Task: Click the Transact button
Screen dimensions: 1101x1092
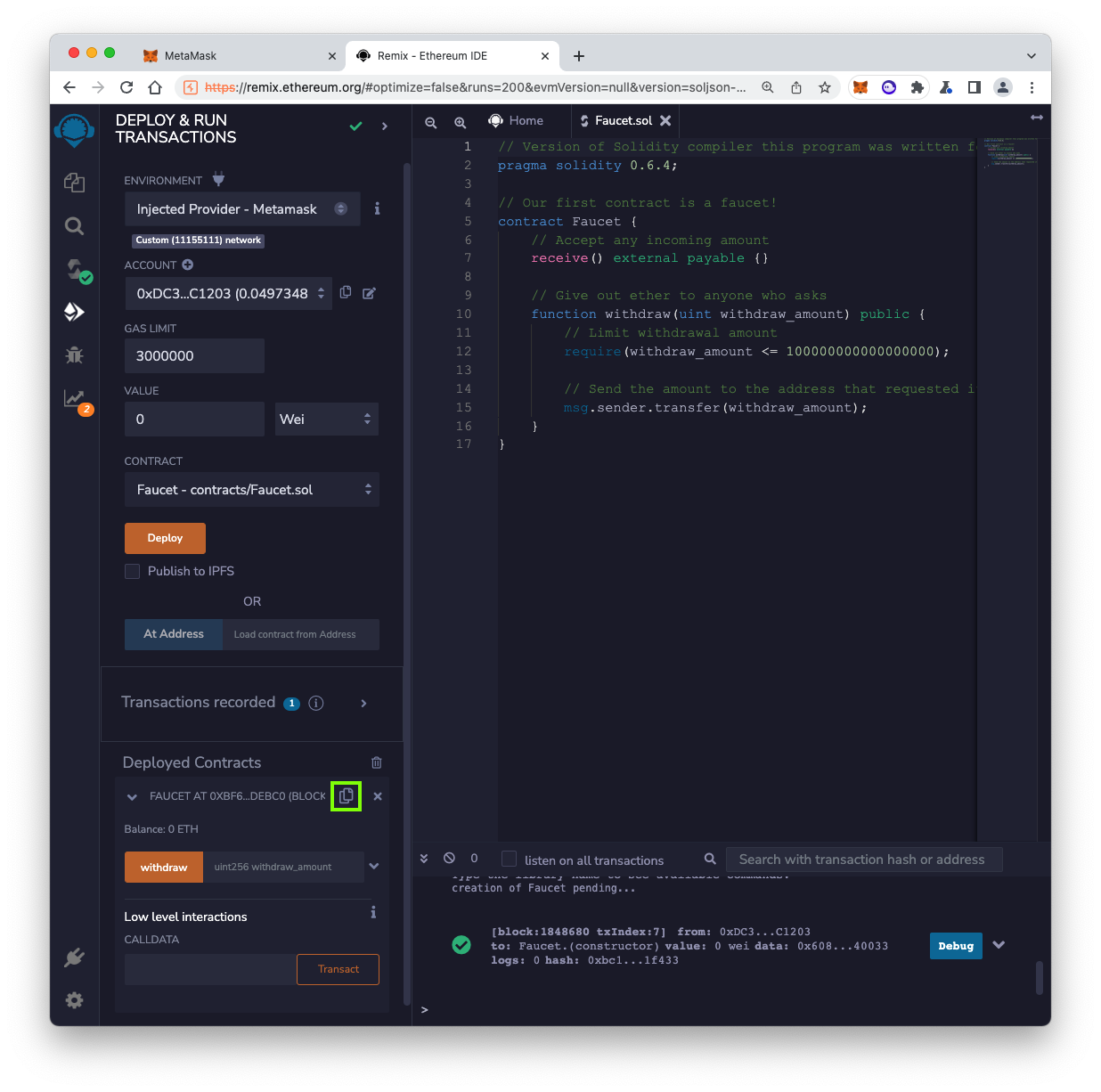Action: (338, 969)
